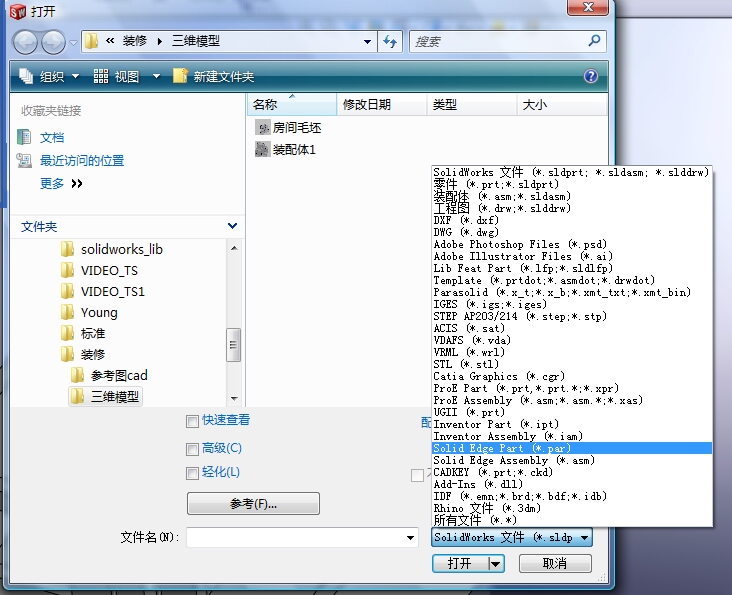Open the 最近访问的位置 link
Image resolution: width=732 pixels, height=595 pixels.
[x=82, y=161]
